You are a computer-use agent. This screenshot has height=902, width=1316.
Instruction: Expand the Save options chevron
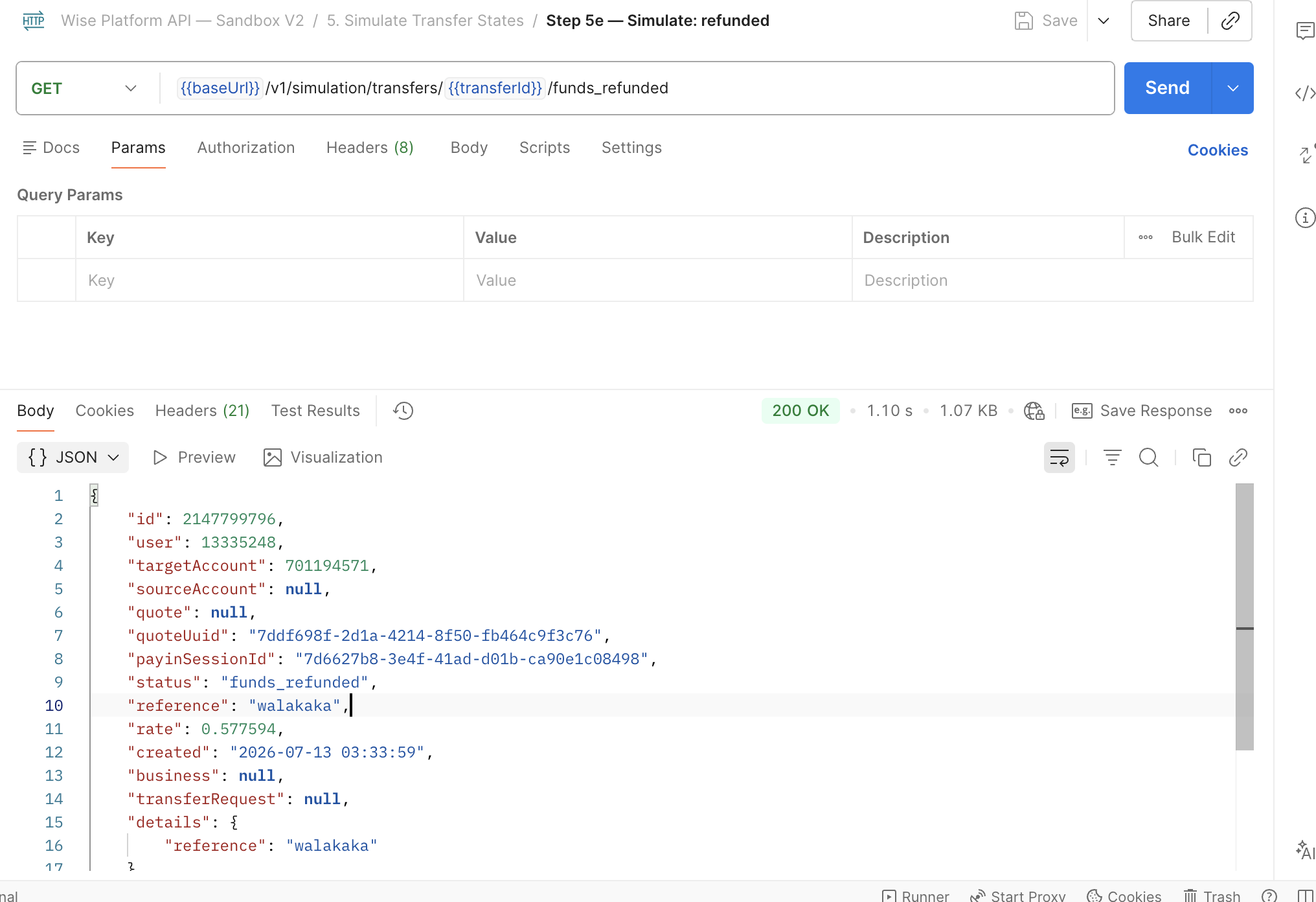[1104, 21]
